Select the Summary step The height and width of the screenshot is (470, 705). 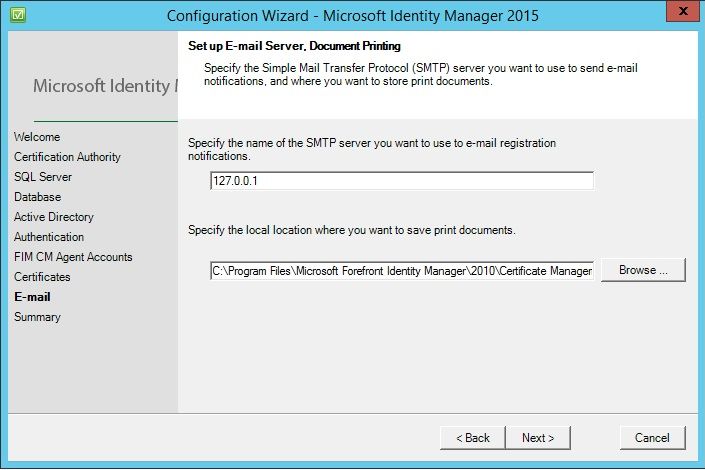point(37,317)
